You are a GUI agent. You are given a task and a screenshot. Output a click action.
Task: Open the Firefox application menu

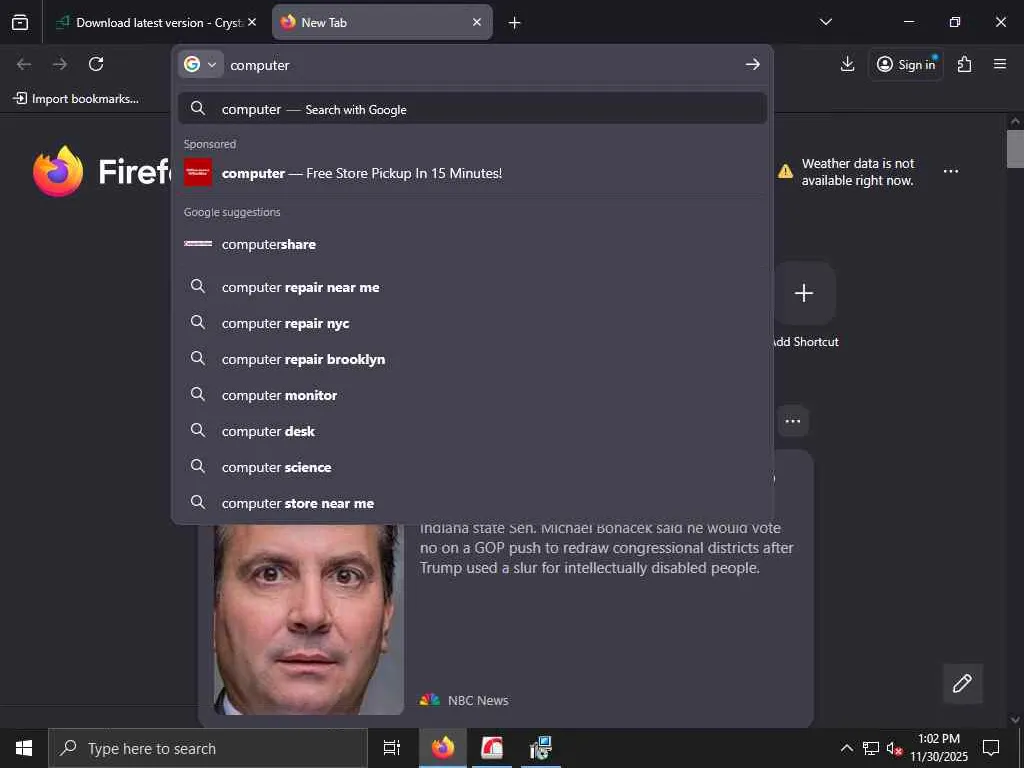point(1000,64)
